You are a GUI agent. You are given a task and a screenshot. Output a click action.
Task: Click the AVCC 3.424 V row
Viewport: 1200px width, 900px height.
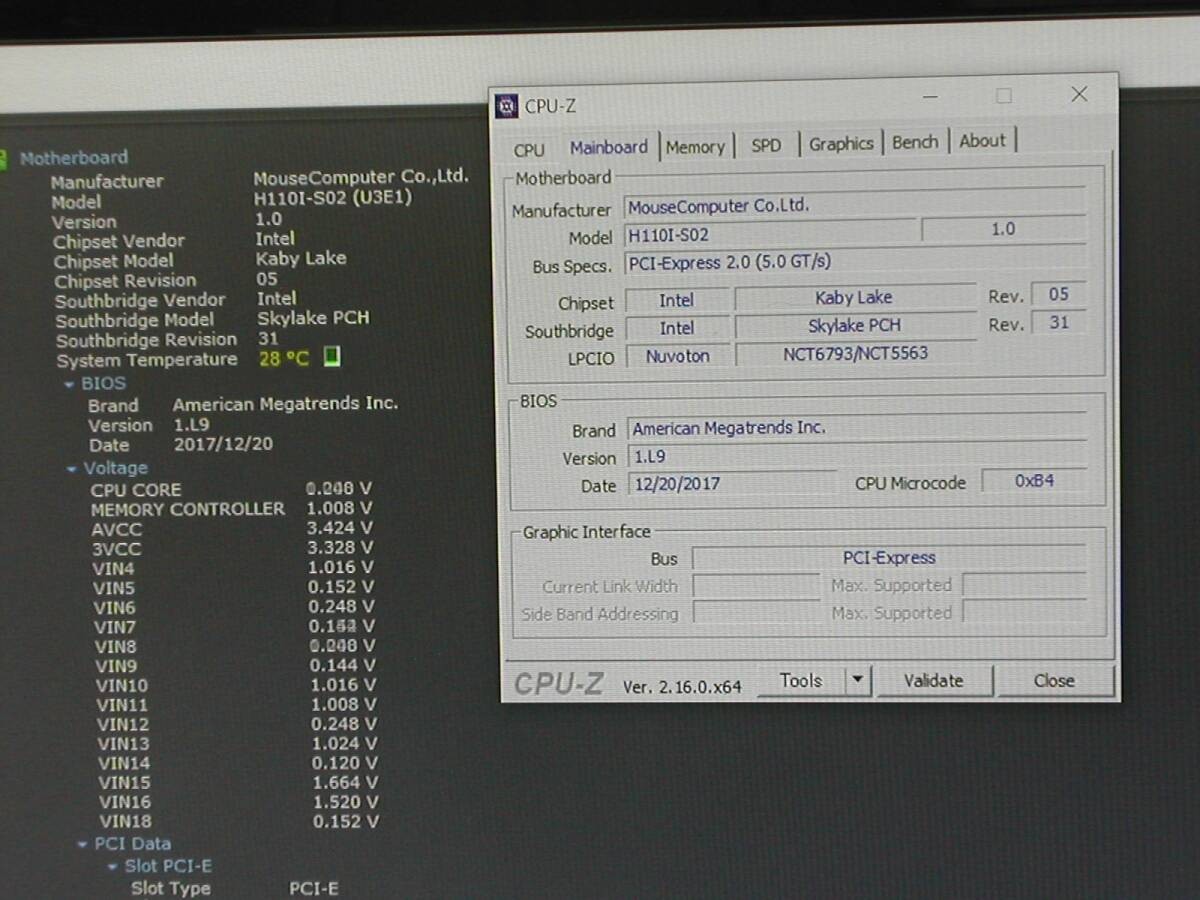tap(232, 528)
